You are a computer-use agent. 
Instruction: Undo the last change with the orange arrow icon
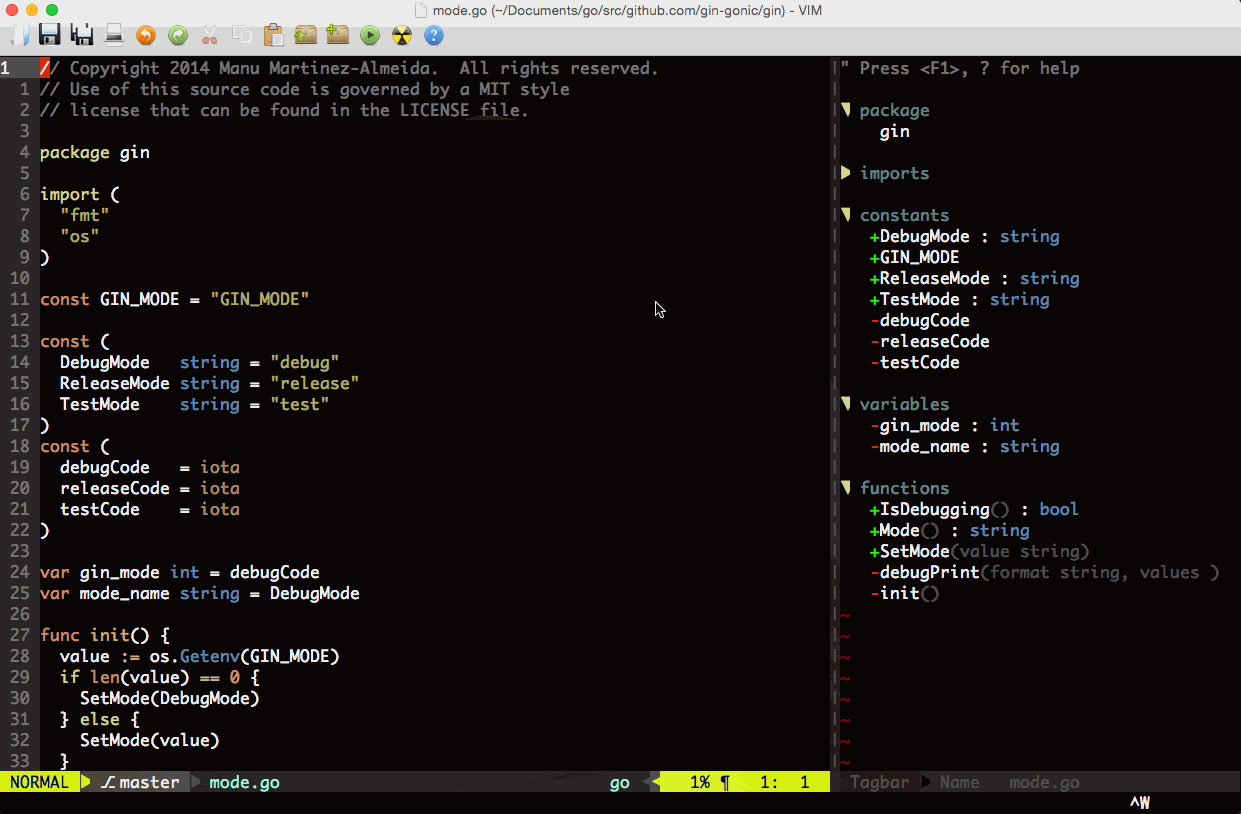[x=146, y=36]
